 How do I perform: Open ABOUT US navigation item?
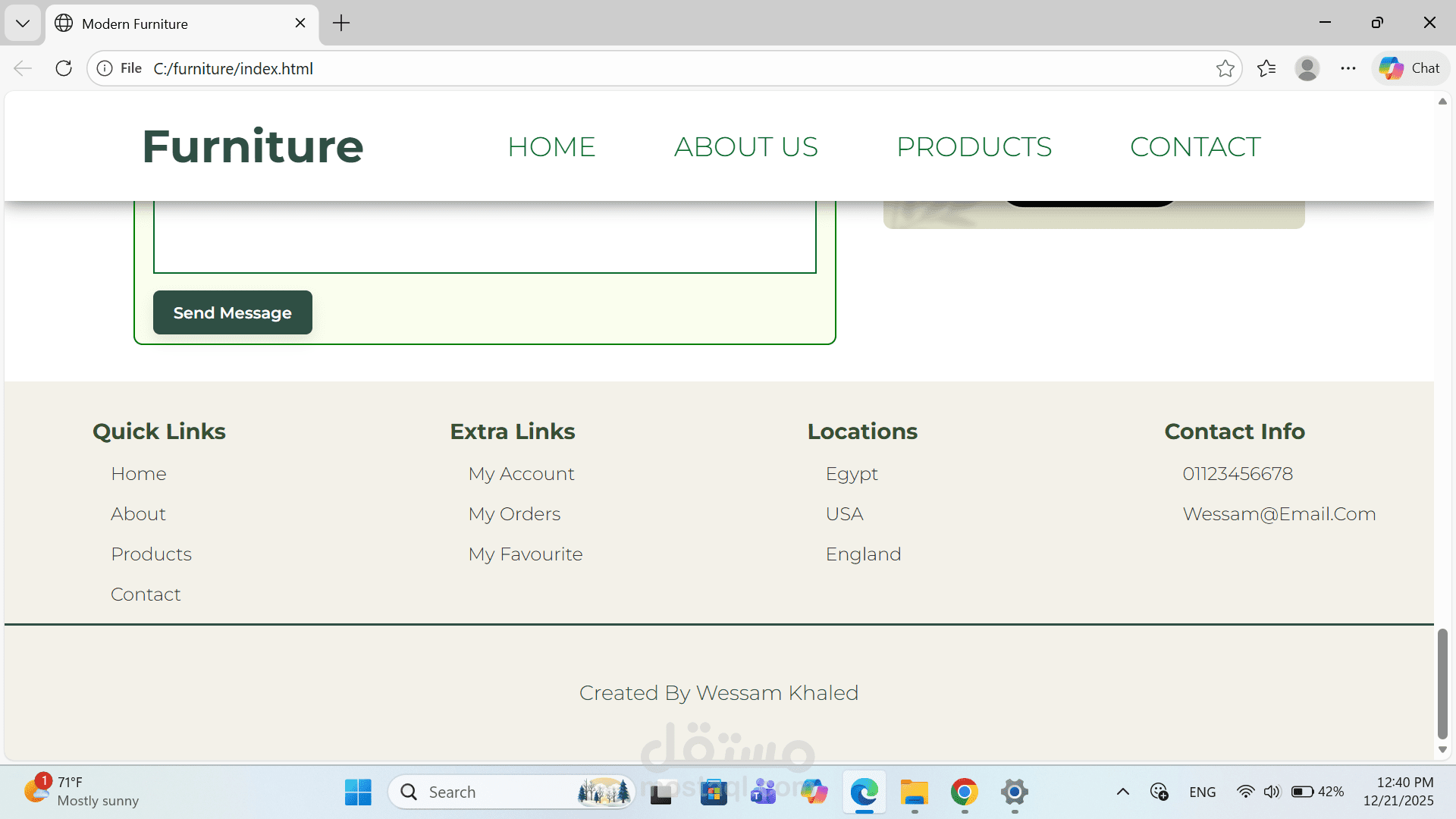(x=745, y=146)
